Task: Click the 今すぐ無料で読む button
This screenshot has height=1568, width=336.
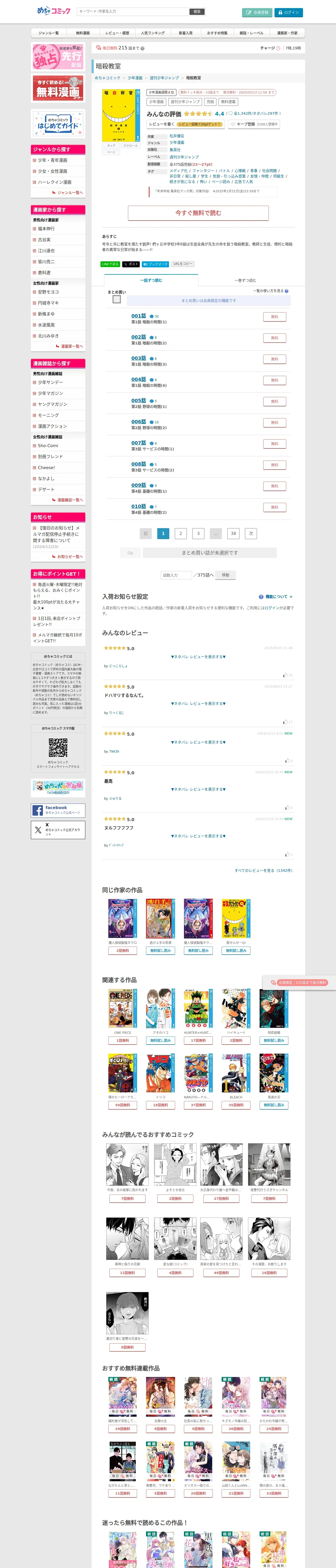Action: tap(198, 213)
